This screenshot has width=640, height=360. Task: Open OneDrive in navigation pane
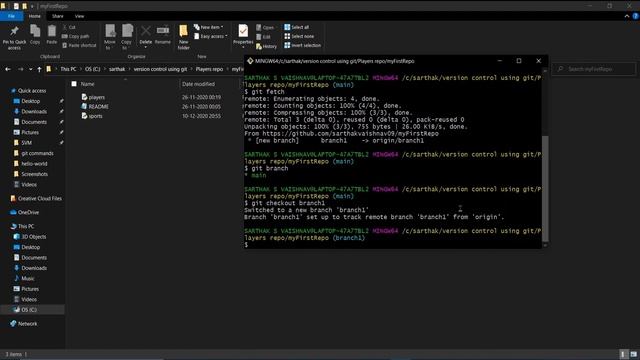pos(24,212)
